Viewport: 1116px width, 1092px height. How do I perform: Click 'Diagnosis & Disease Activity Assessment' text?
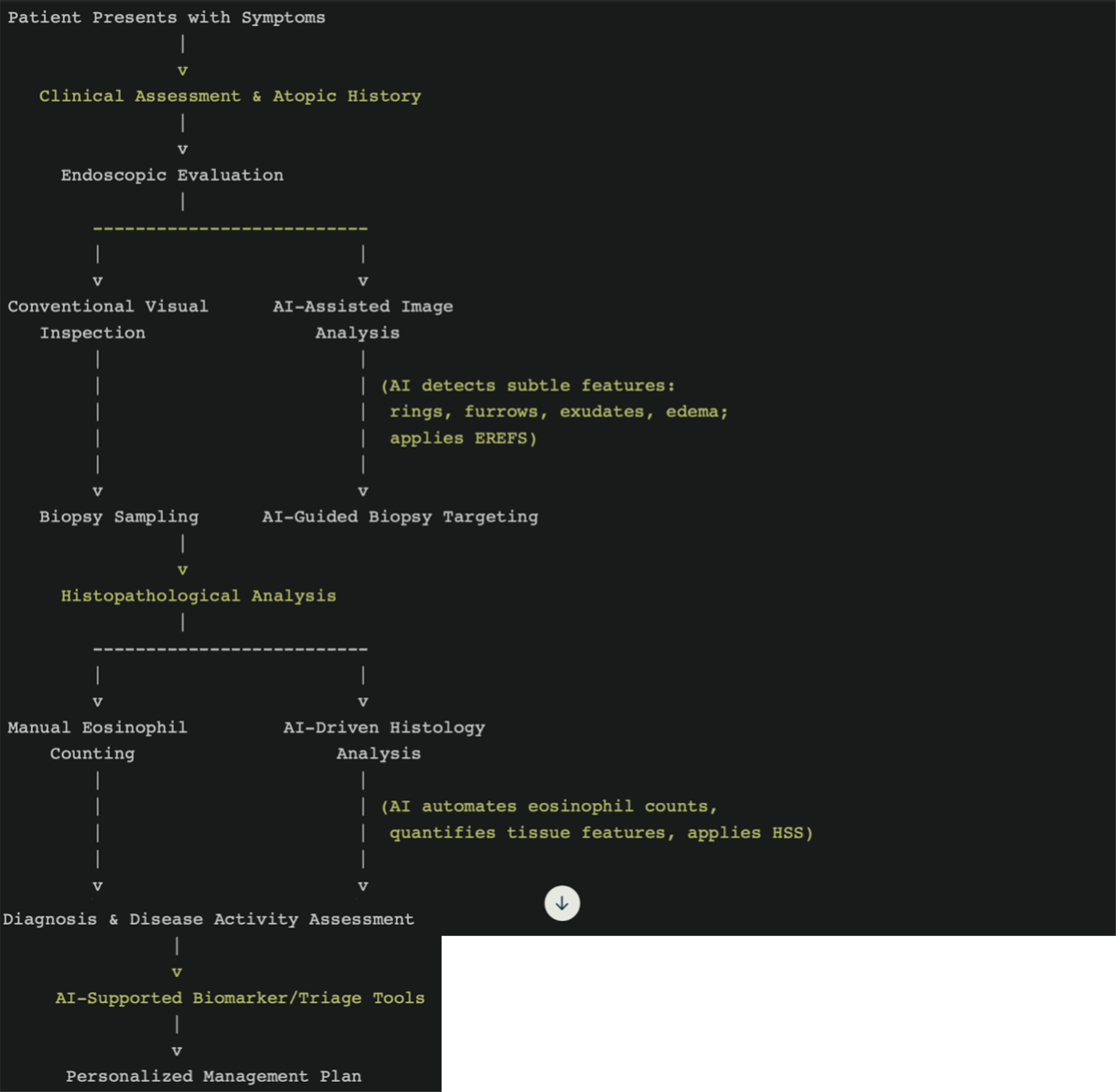pyautogui.click(x=208, y=919)
